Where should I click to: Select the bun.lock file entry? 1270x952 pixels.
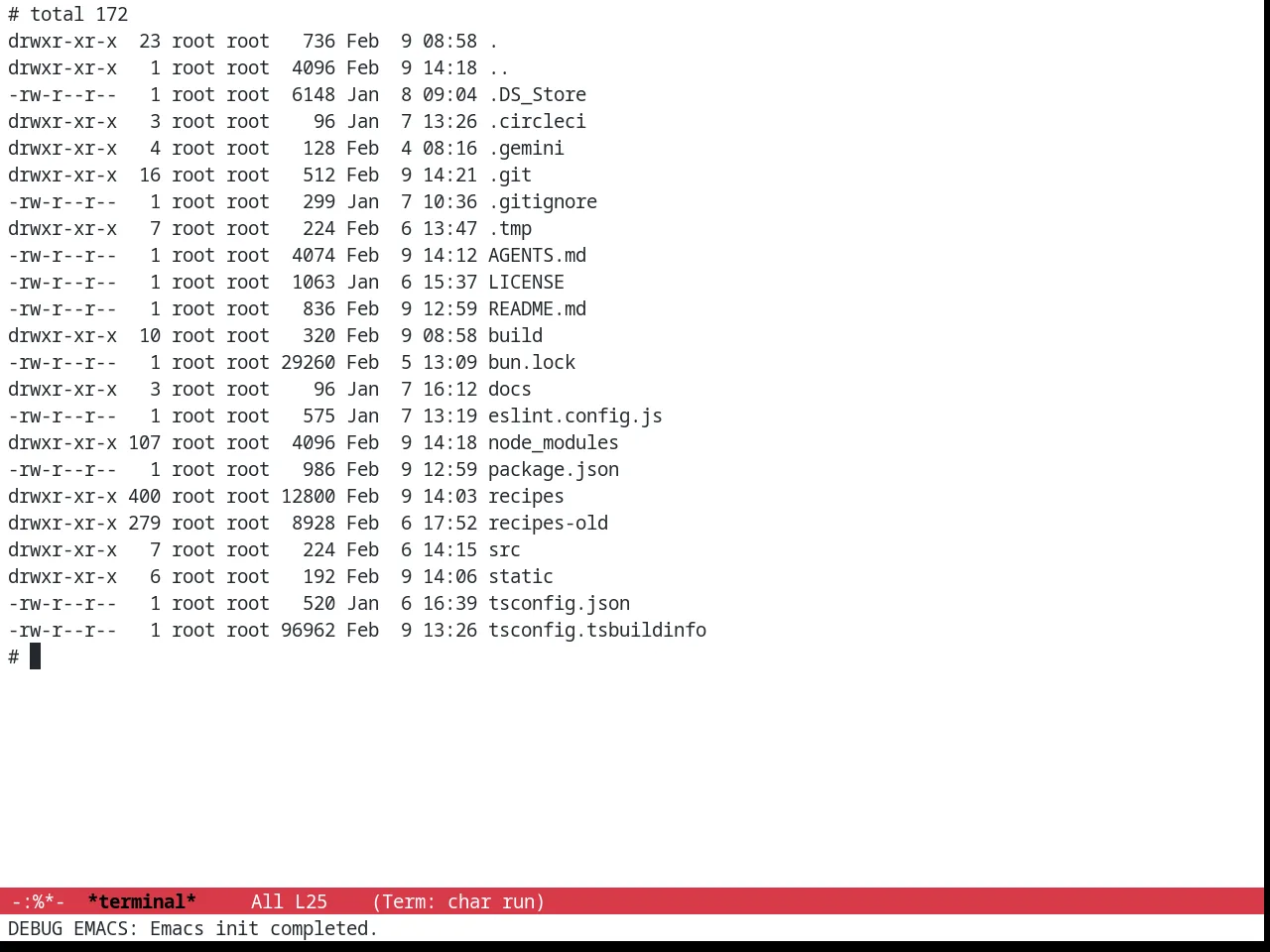[532, 362]
